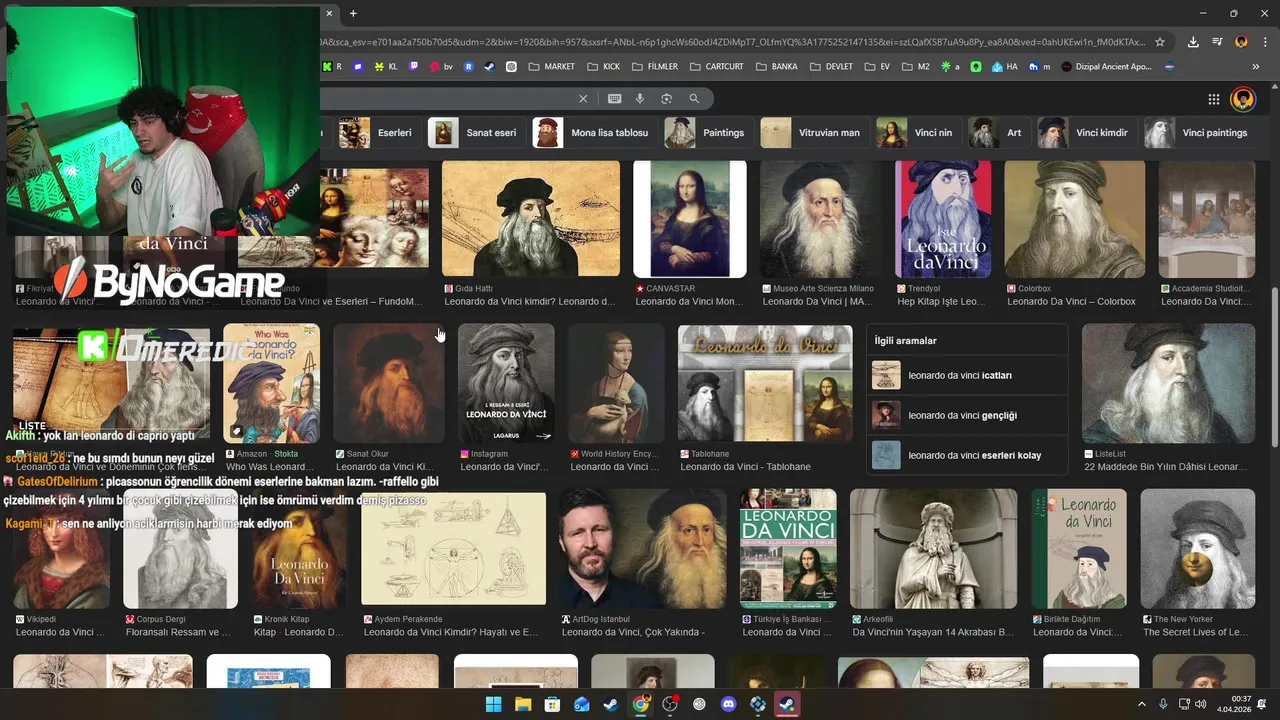Click the magnifier search icon

(x=694, y=99)
